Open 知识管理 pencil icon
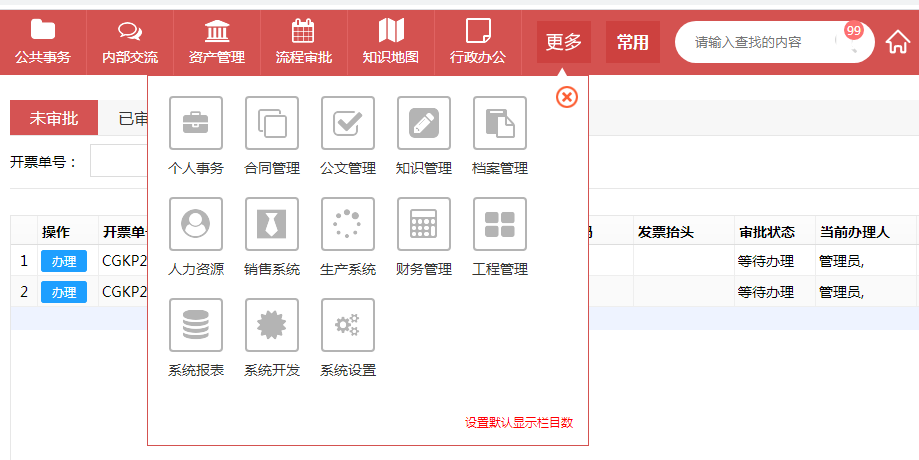Image resolution: width=919 pixels, height=460 pixels. tap(424, 124)
